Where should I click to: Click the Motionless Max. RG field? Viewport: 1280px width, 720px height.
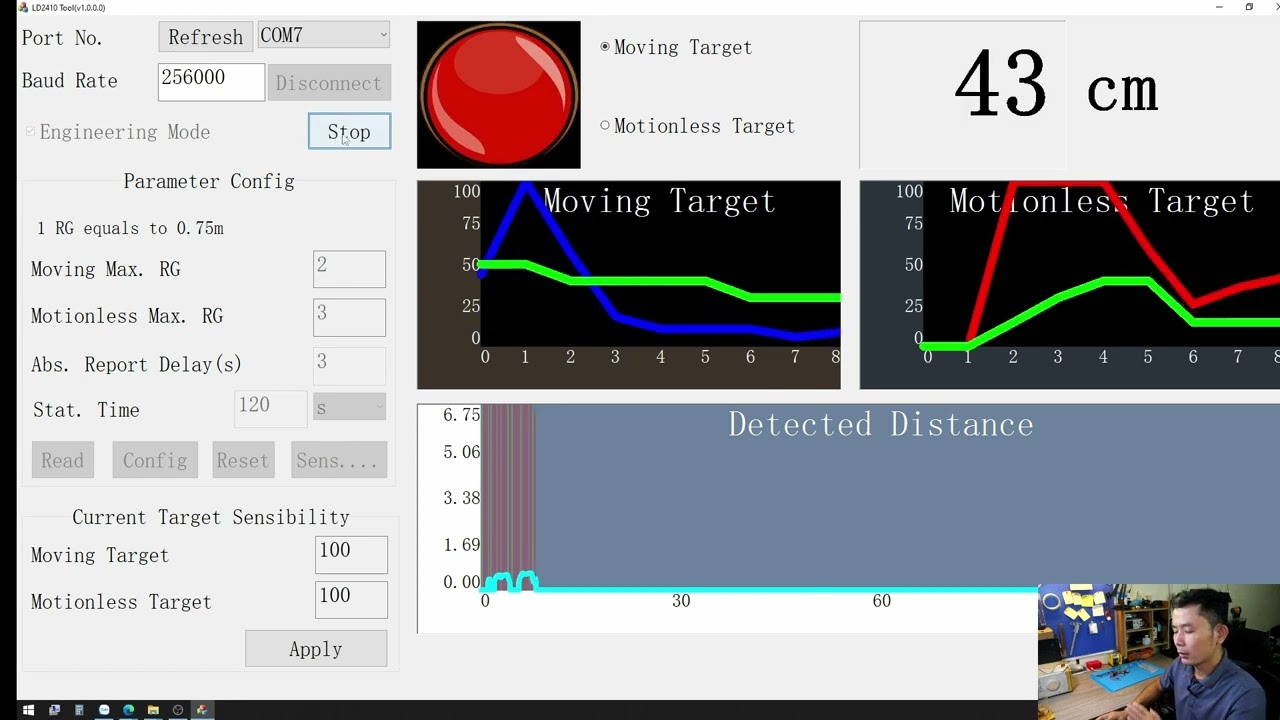coord(349,317)
